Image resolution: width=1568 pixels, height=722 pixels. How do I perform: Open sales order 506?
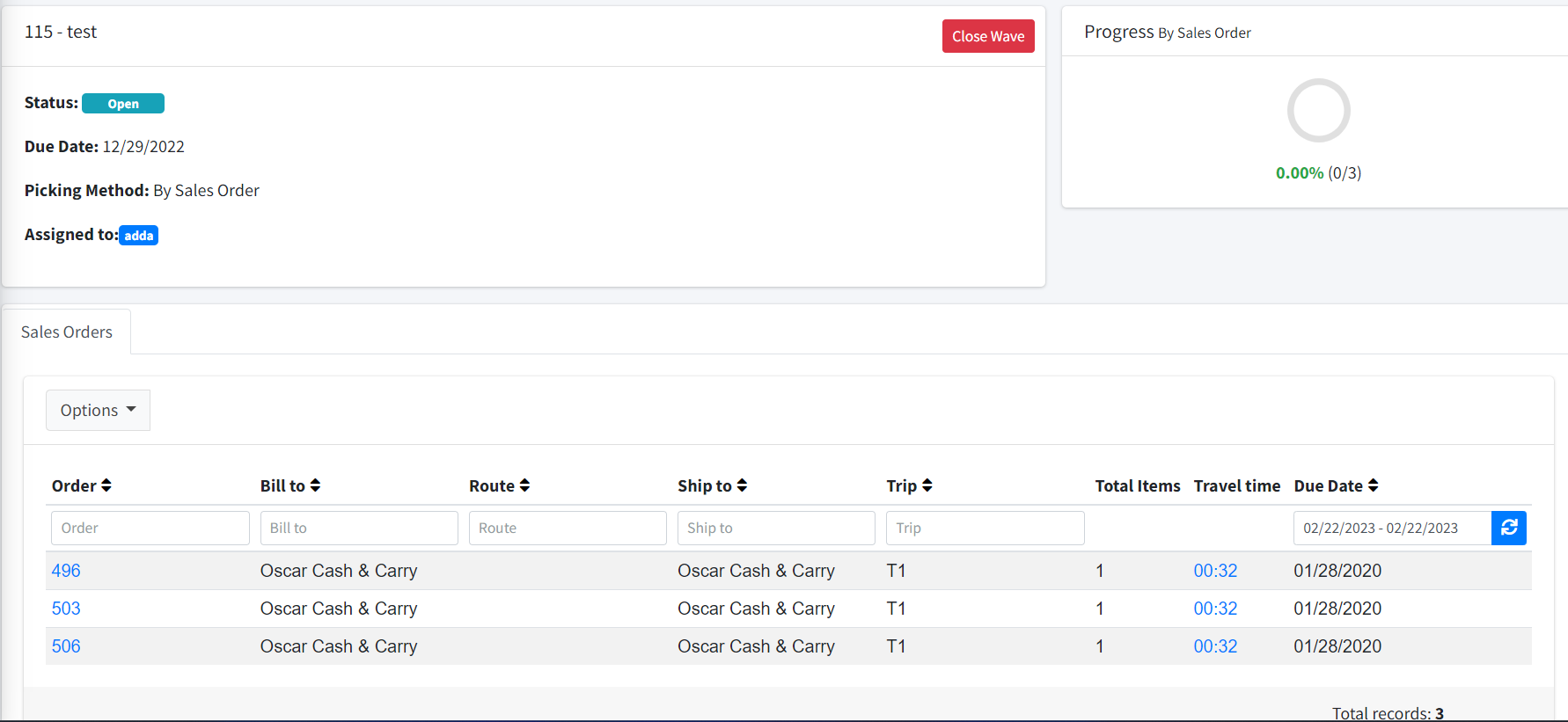(x=66, y=646)
